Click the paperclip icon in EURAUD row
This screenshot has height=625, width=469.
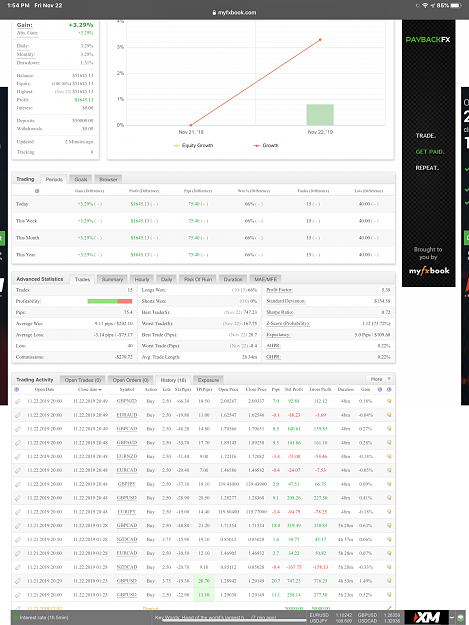click(x=18, y=415)
